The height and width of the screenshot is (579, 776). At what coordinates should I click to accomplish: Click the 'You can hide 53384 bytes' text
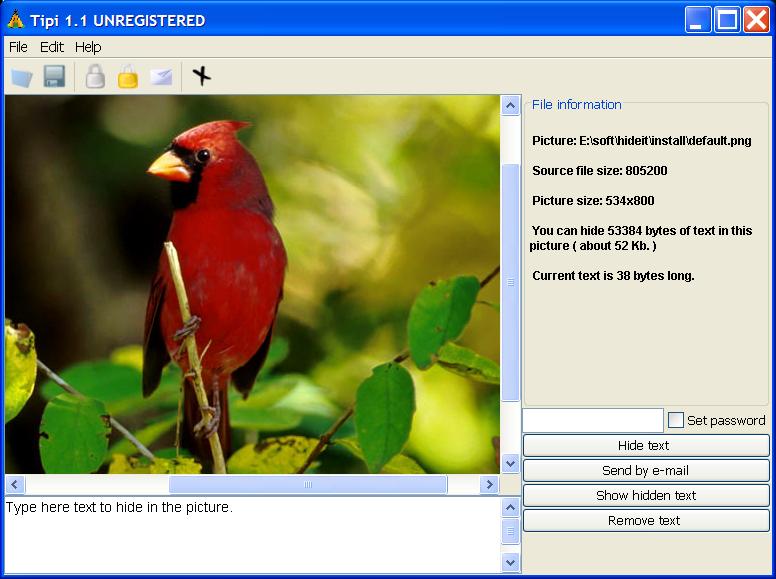click(x=641, y=238)
